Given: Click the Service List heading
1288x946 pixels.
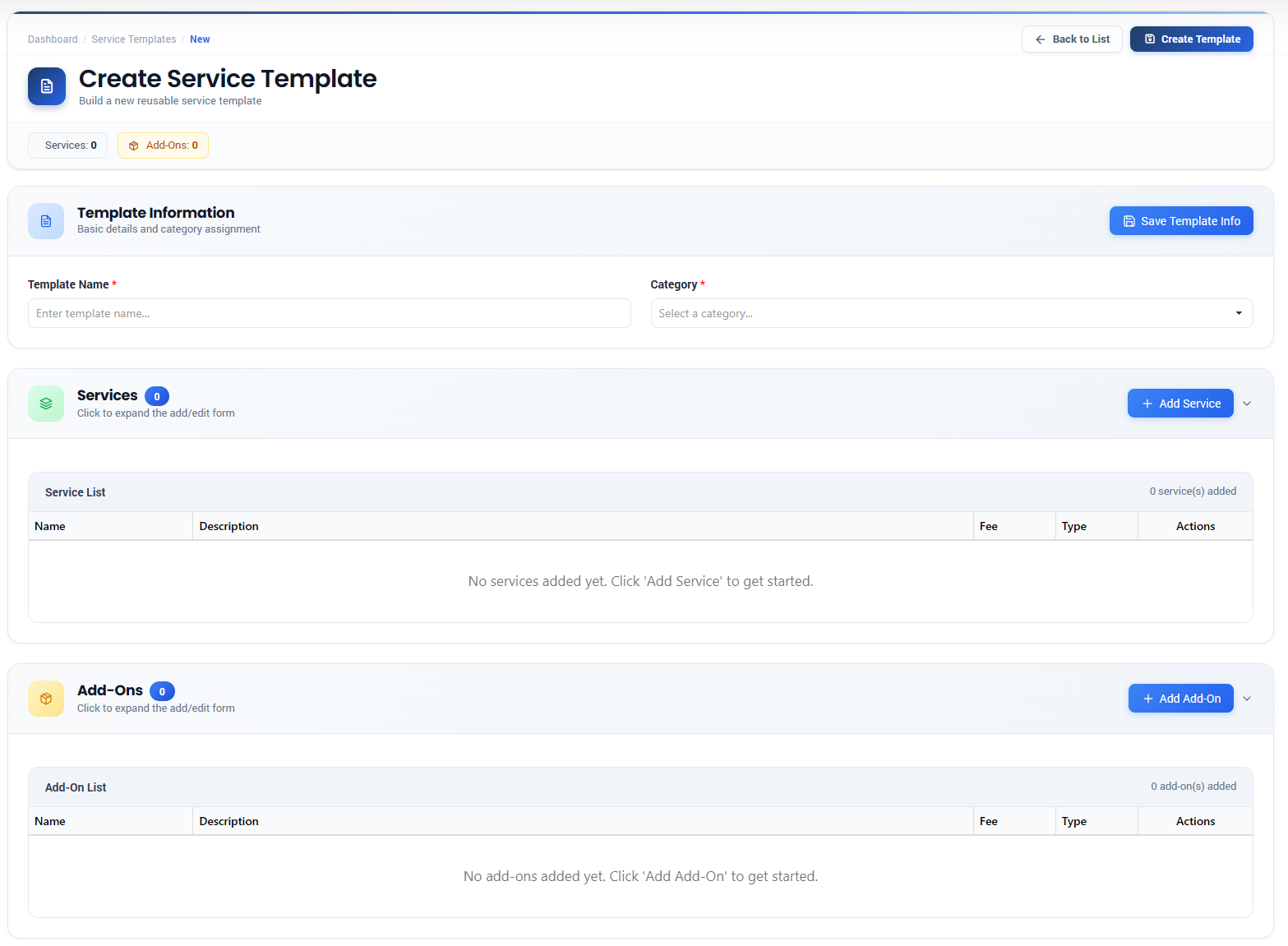Looking at the screenshot, I should (76, 492).
